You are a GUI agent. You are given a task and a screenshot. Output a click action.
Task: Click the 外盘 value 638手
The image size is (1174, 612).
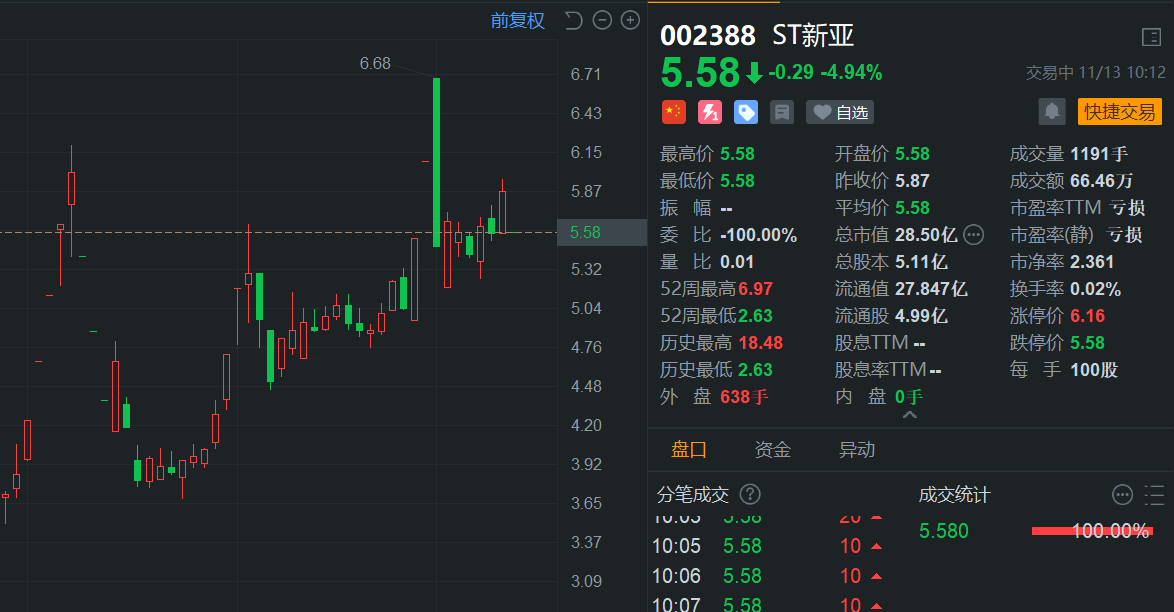pyautogui.click(x=743, y=397)
